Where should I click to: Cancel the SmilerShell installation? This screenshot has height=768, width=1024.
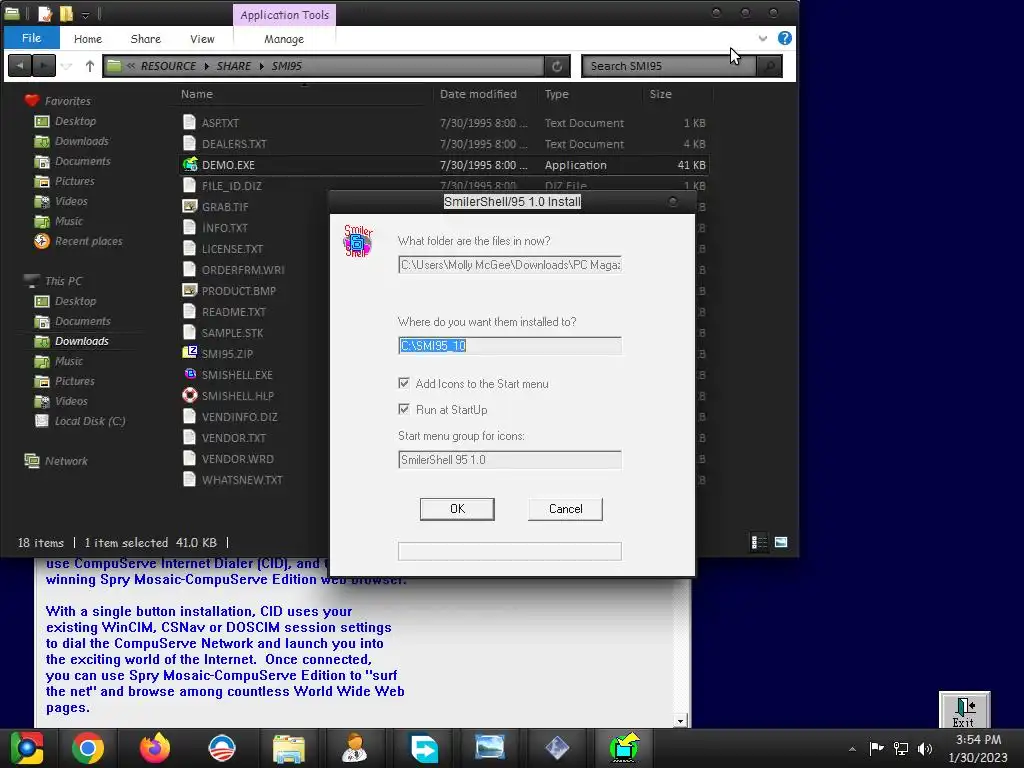[x=566, y=509]
